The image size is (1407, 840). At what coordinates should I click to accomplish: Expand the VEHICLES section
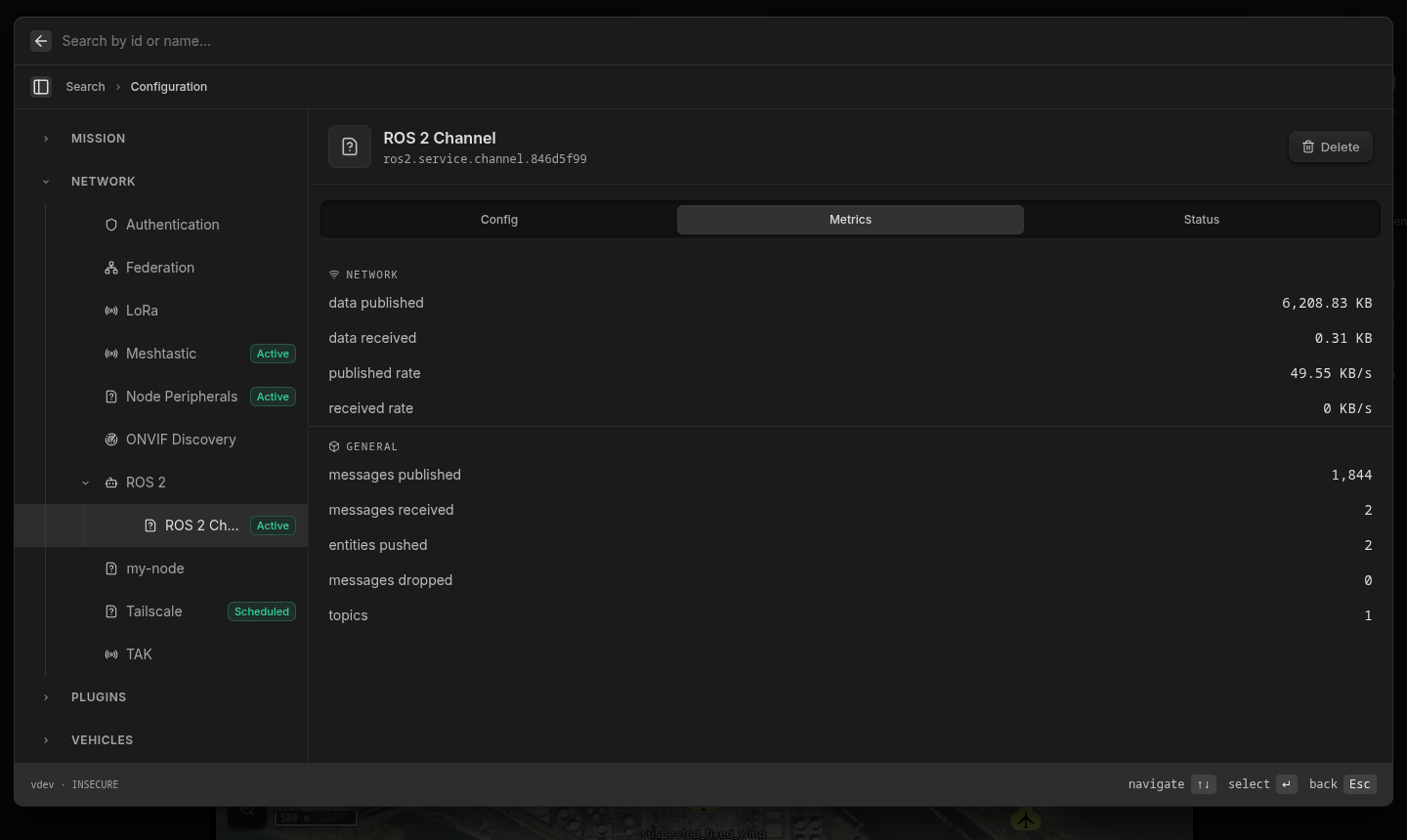(x=46, y=740)
